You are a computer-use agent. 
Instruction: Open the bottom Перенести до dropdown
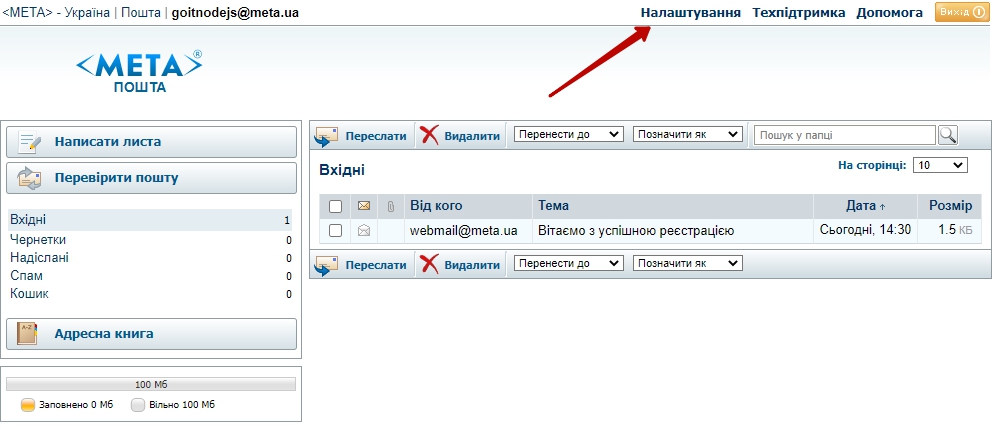click(569, 263)
